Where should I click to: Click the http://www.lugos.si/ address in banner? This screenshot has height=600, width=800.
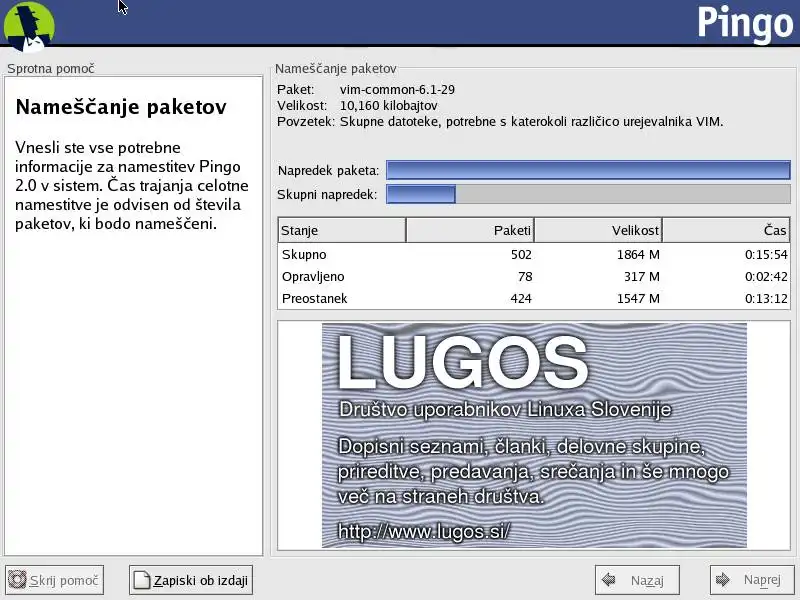[x=424, y=532]
